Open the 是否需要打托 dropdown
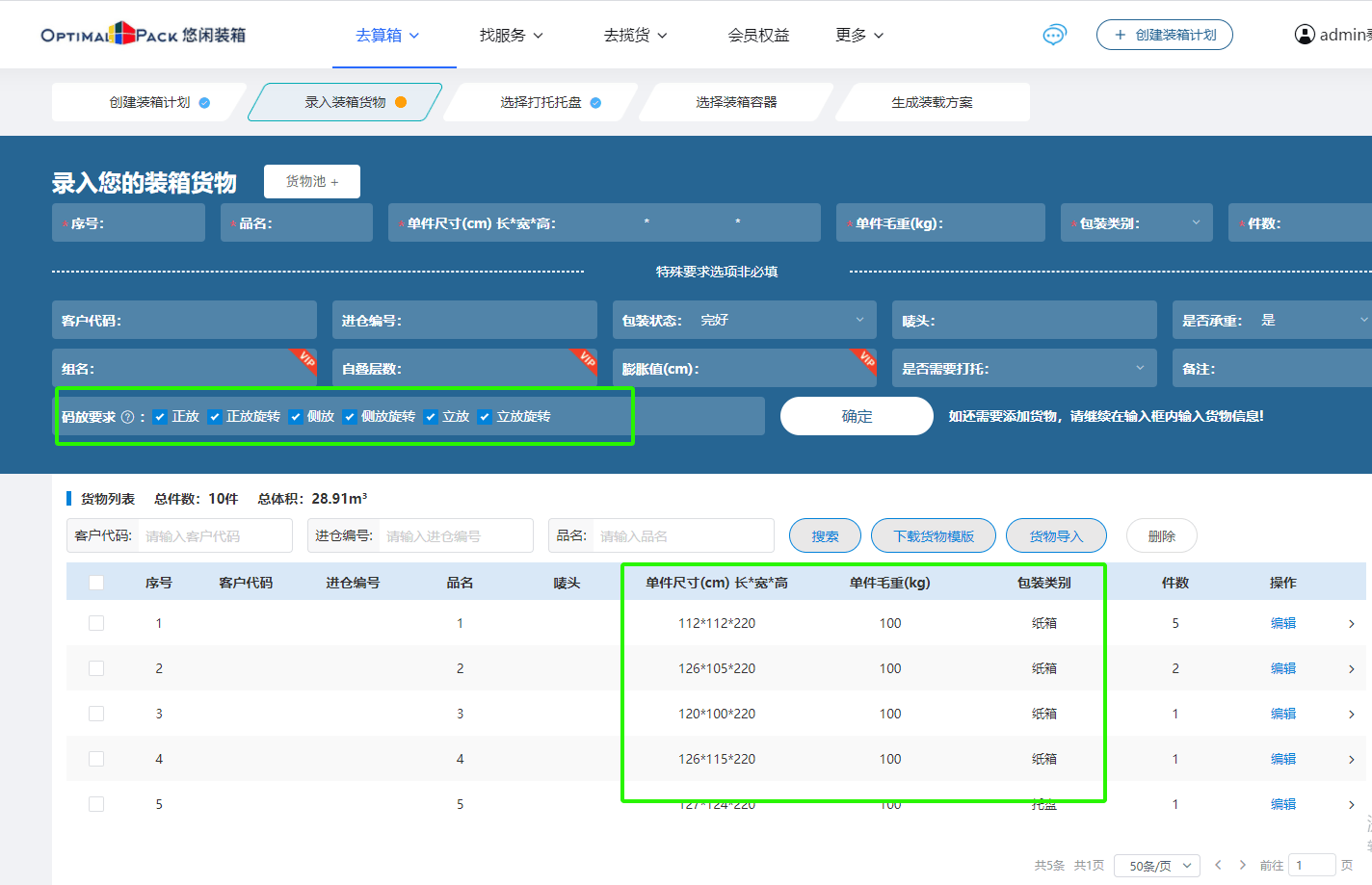 point(1024,368)
